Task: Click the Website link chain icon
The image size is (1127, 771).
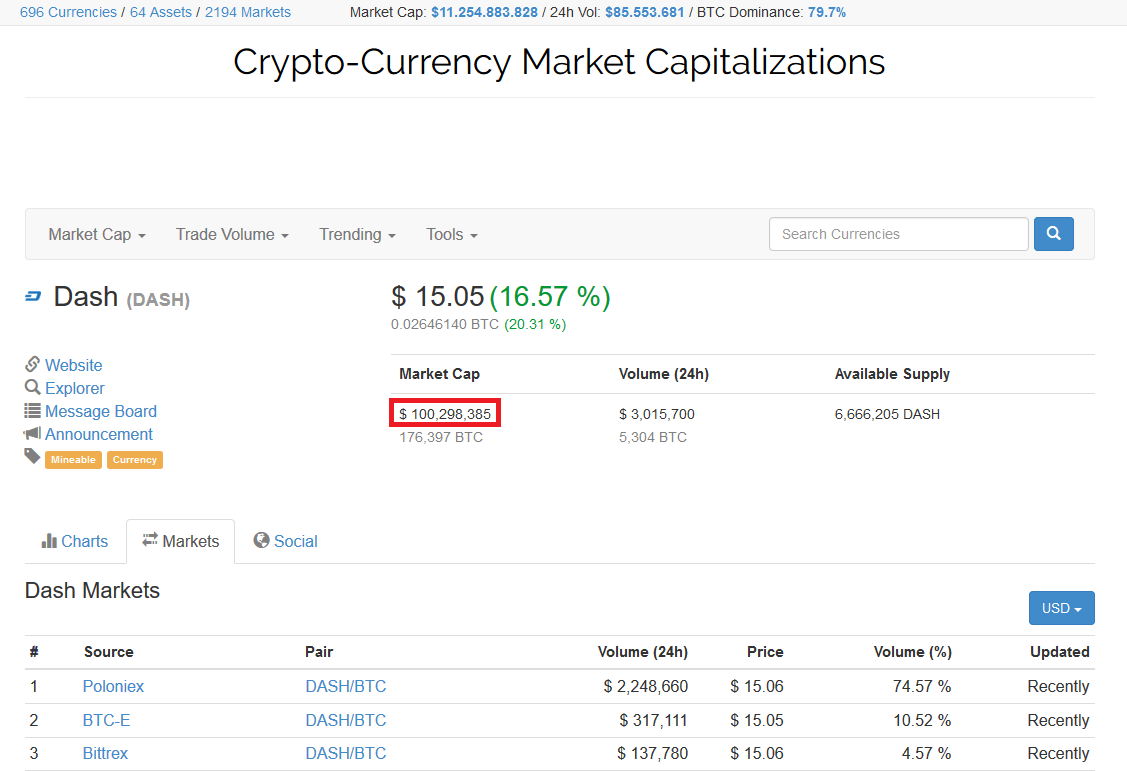Action: (33, 365)
